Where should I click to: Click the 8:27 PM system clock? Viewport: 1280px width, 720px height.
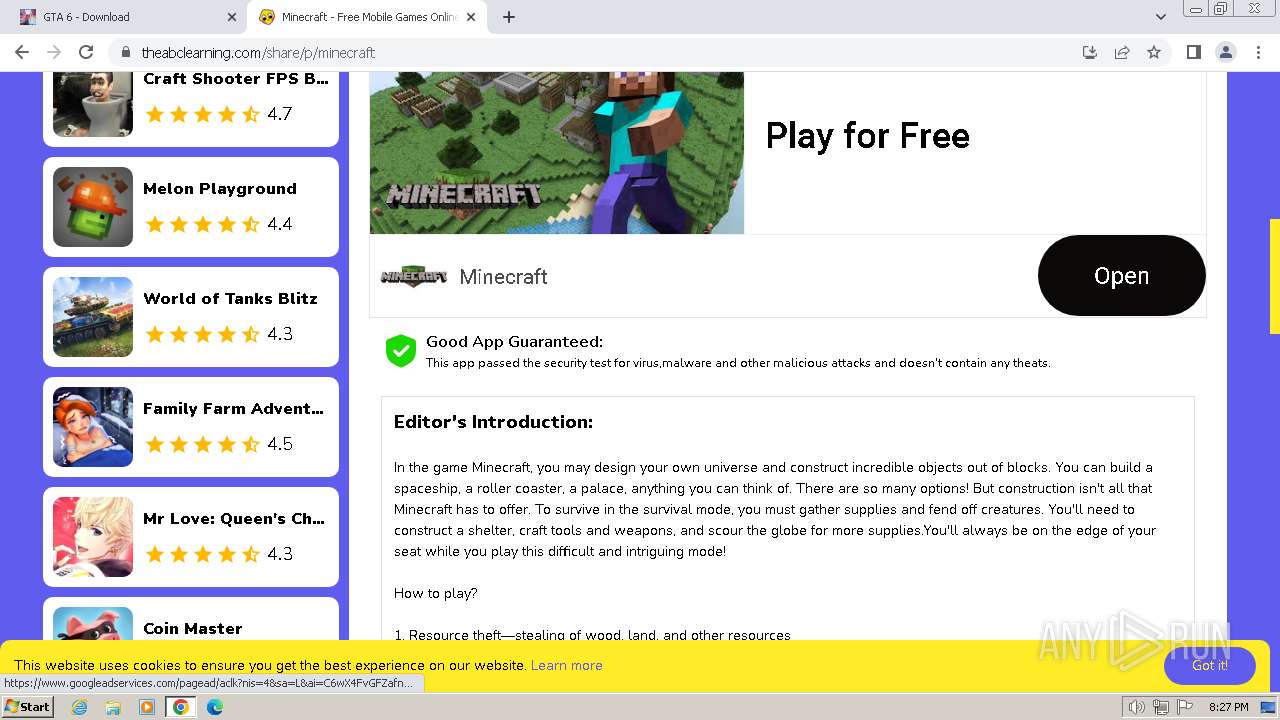pos(1229,707)
